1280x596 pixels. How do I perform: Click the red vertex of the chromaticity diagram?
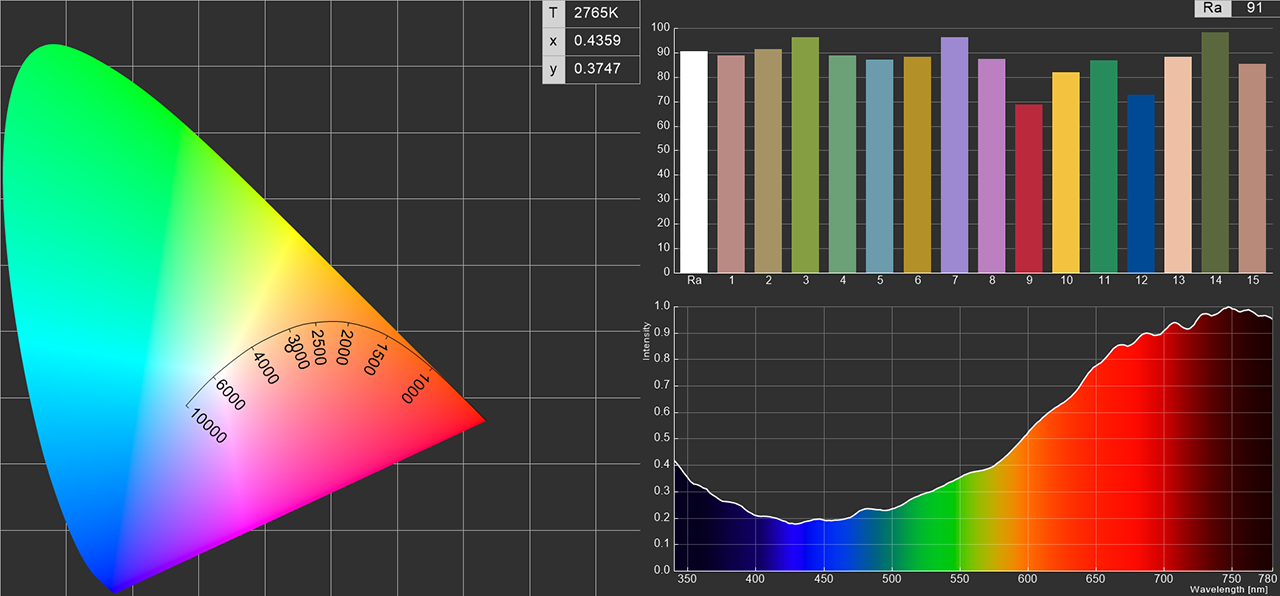[483, 421]
